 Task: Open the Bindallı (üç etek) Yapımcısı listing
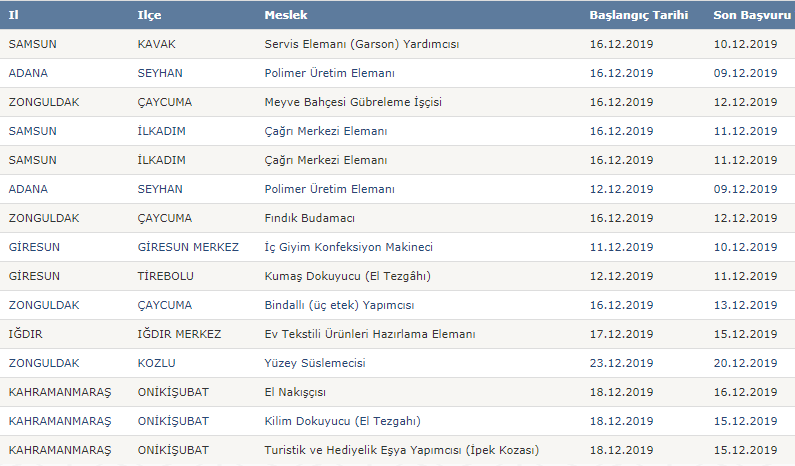tap(339, 305)
